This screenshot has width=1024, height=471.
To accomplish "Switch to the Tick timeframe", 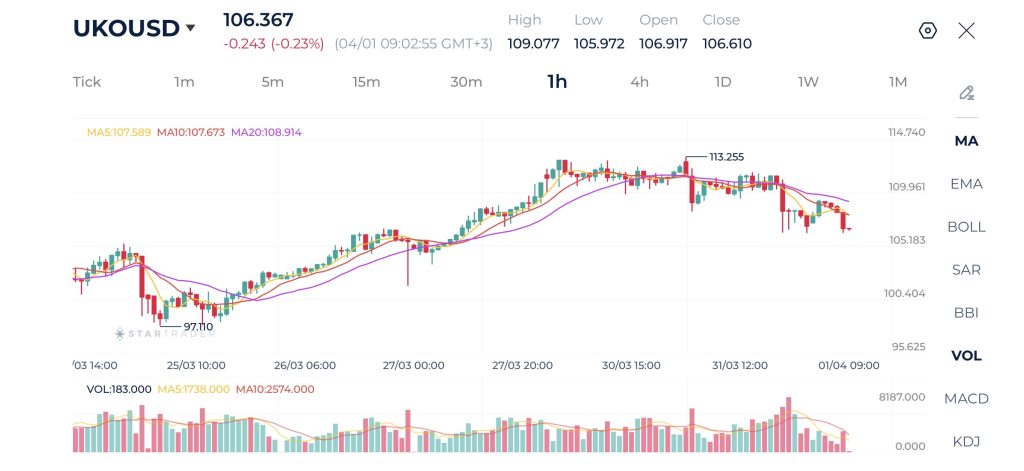I will (87, 82).
